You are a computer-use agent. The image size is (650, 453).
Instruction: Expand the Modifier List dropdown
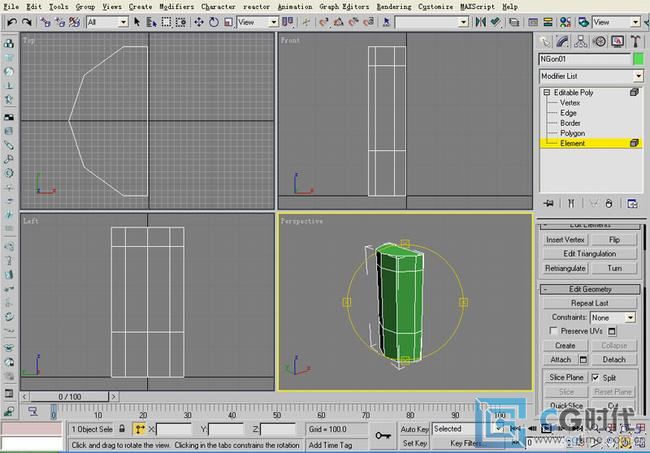591,76
